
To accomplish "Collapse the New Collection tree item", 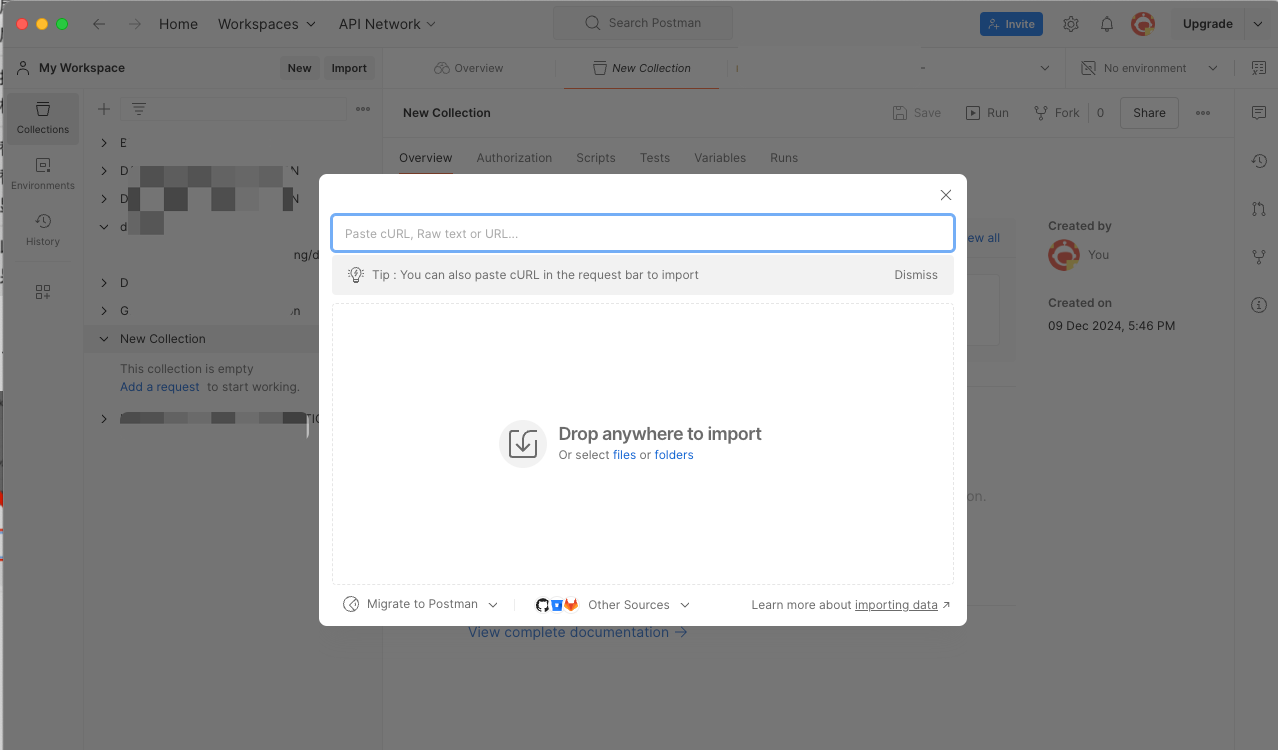I will [x=104, y=339].
